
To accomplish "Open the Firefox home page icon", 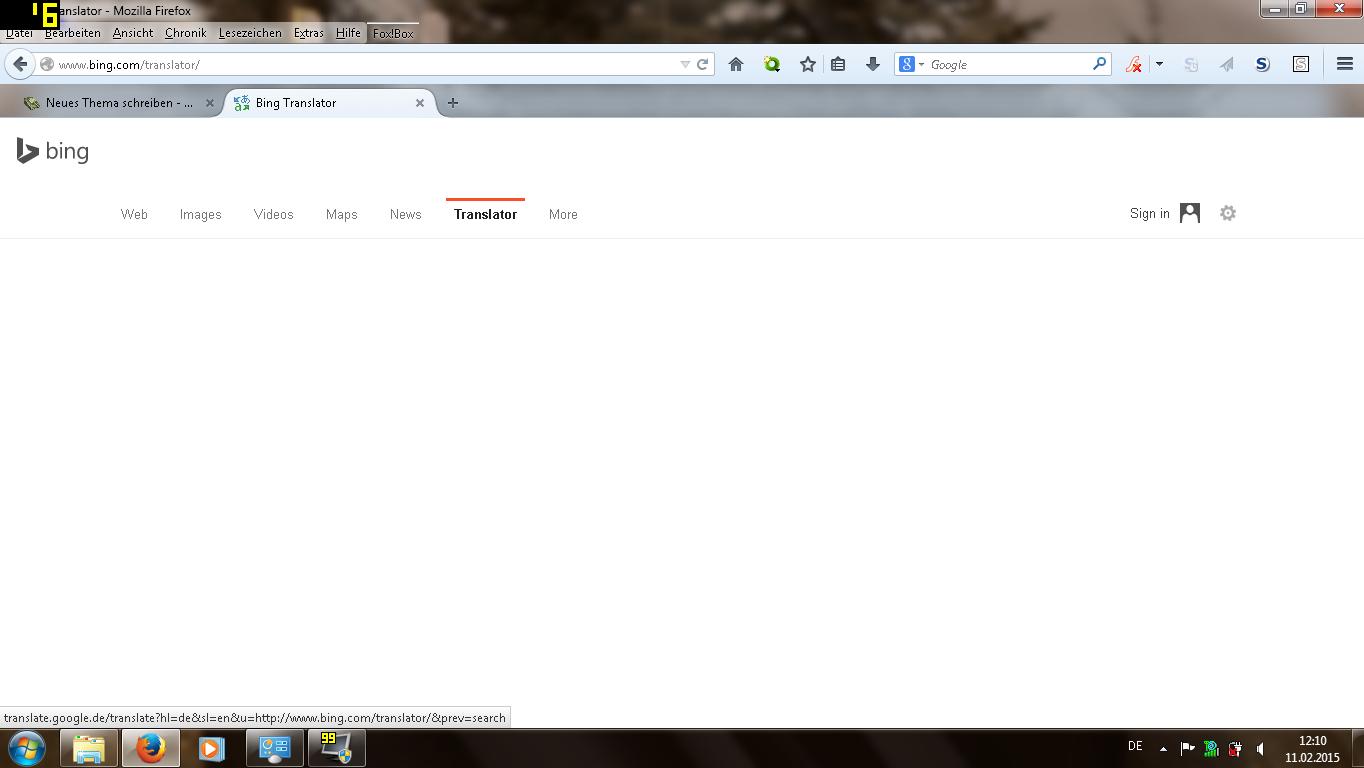I will [736, 64].
